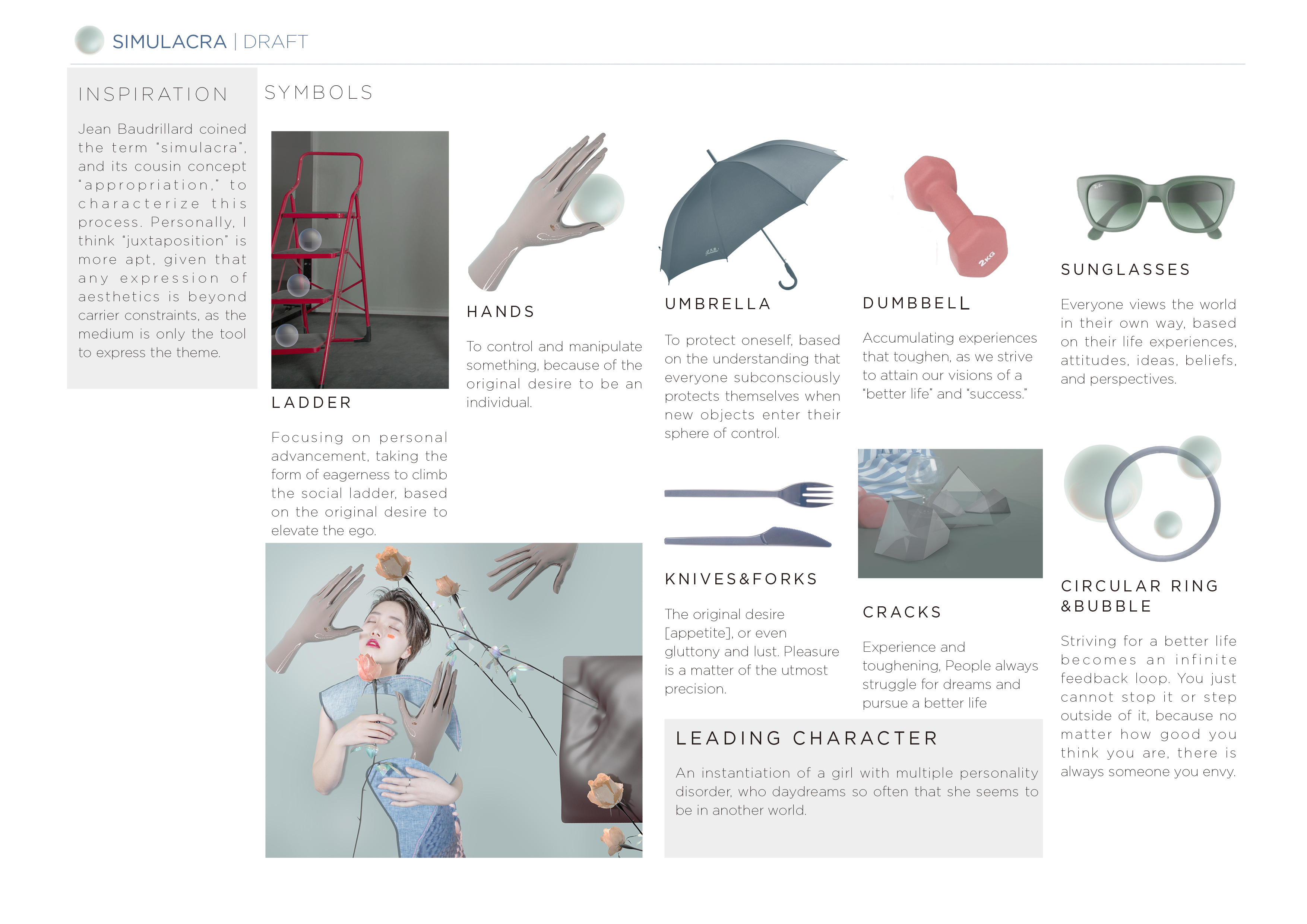Click the DRAFT label in header
This screenshot has height=924, width=1307.
275,42
